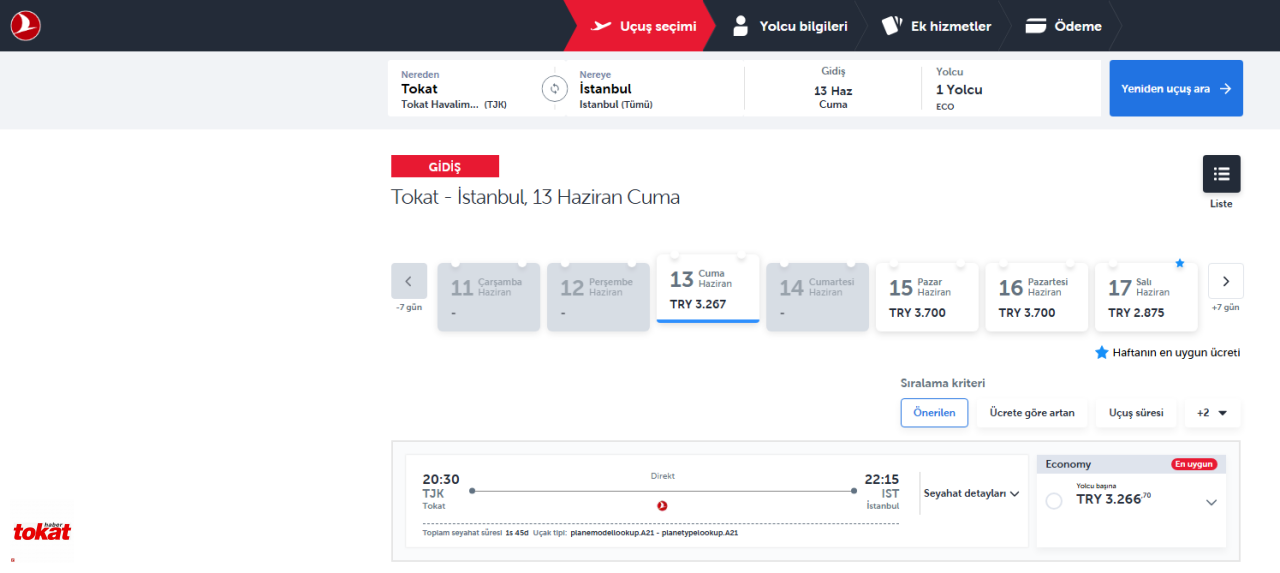1280x573 pixels.
Task: Click the En uygun badge
Action: (x=1194, y=464)
